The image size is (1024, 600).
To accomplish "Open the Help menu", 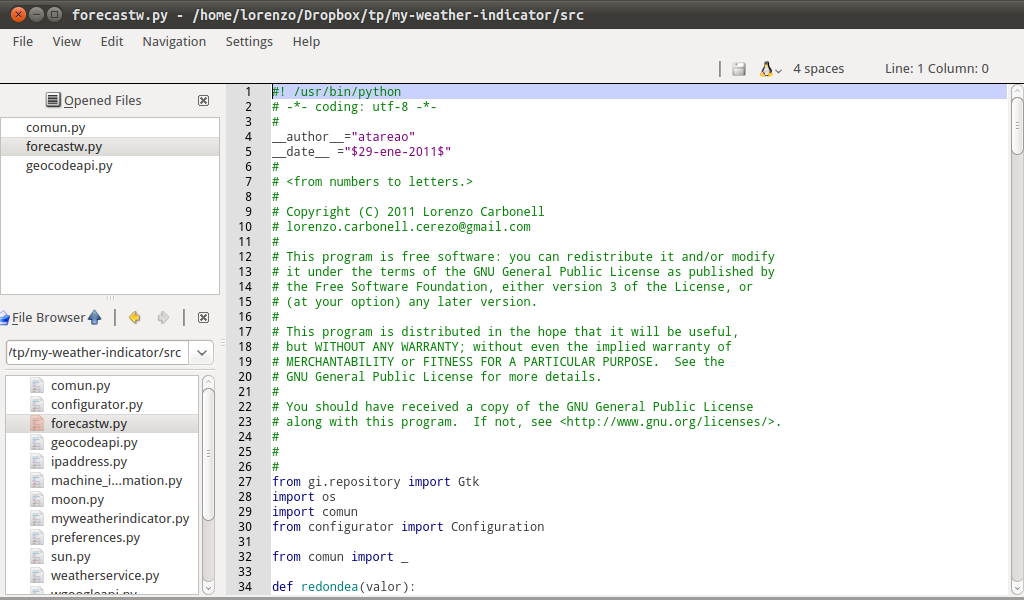I will point(306,42).
